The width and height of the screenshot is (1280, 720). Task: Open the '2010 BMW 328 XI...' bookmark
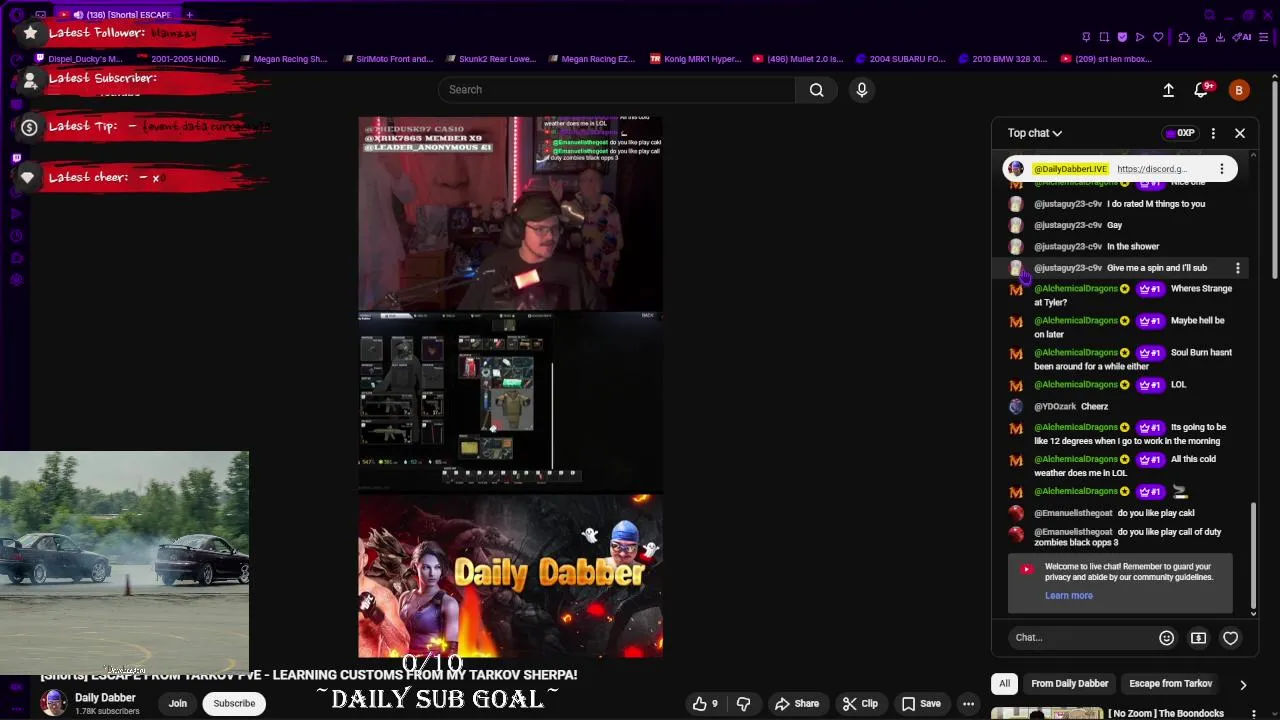[x=1003, y=59]
